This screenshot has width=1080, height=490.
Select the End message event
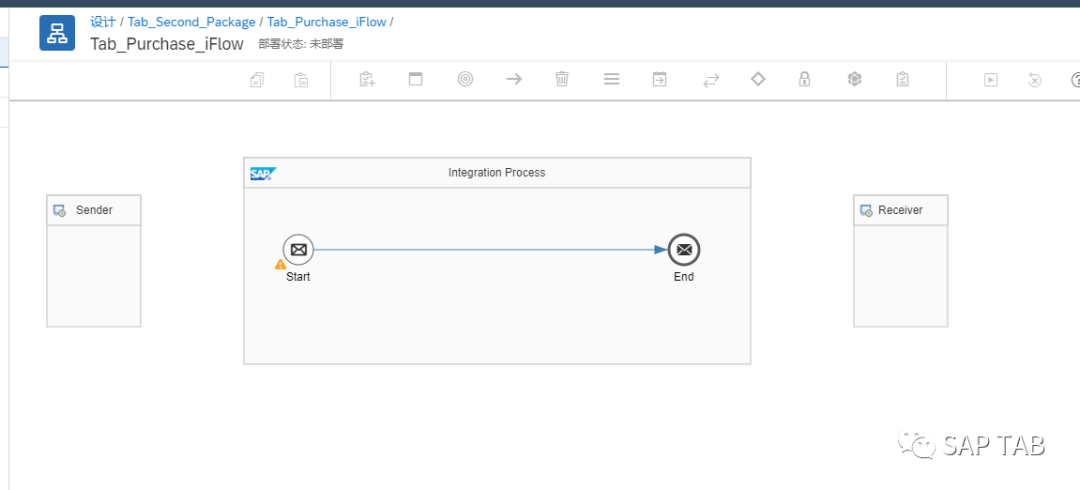[x=684, y=249]
